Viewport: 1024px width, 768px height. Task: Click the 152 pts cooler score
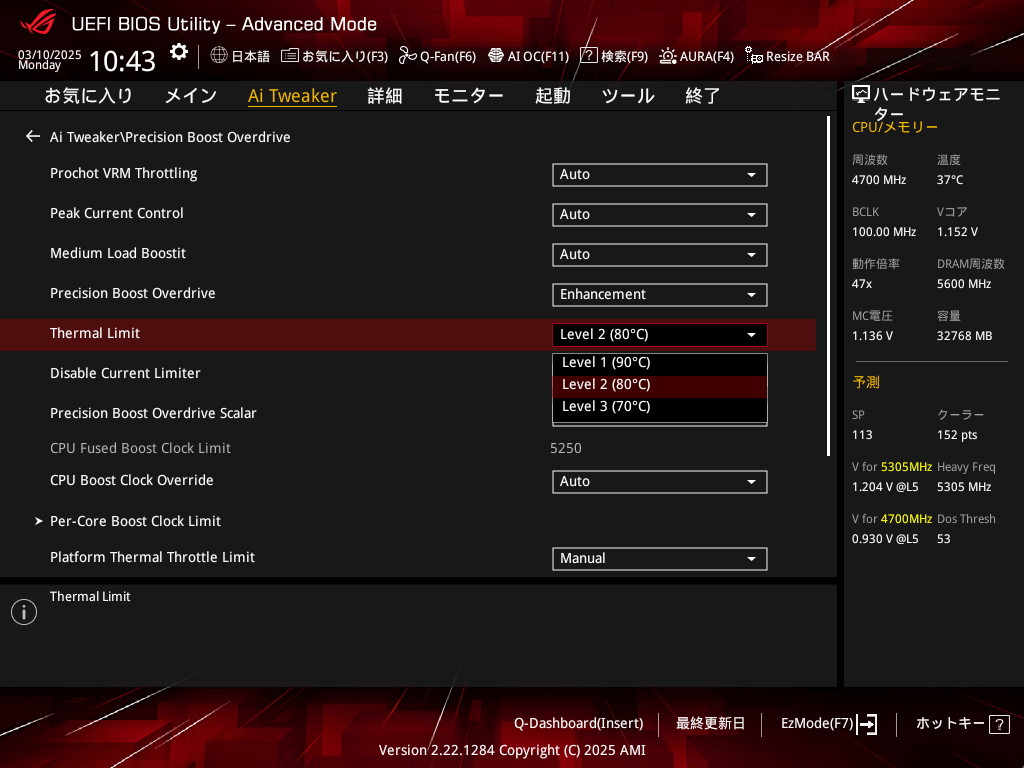pyautogui.click(x=957, y=436)
